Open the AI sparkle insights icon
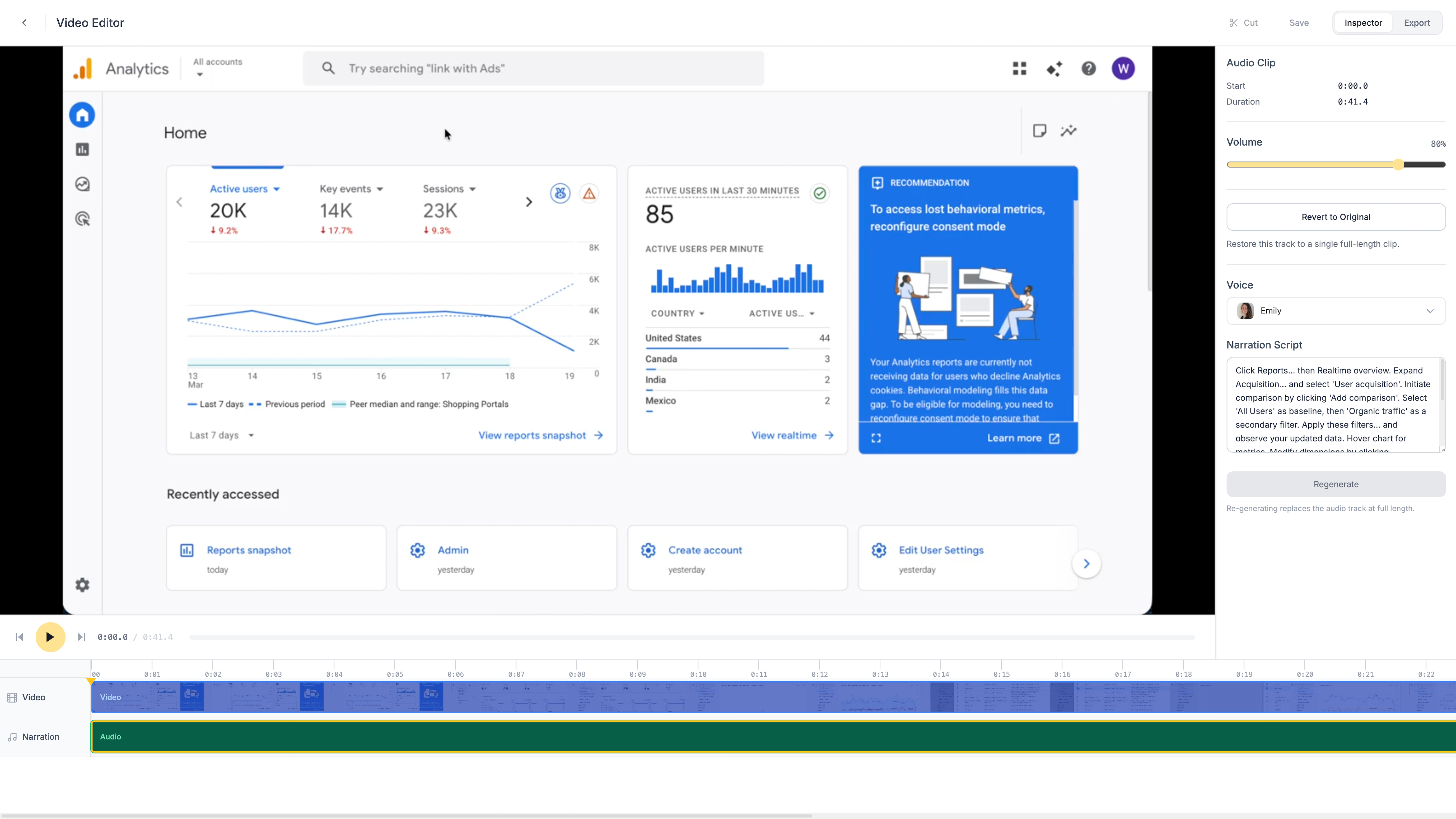1456x819 pixels. click(x=1054, y=68)
